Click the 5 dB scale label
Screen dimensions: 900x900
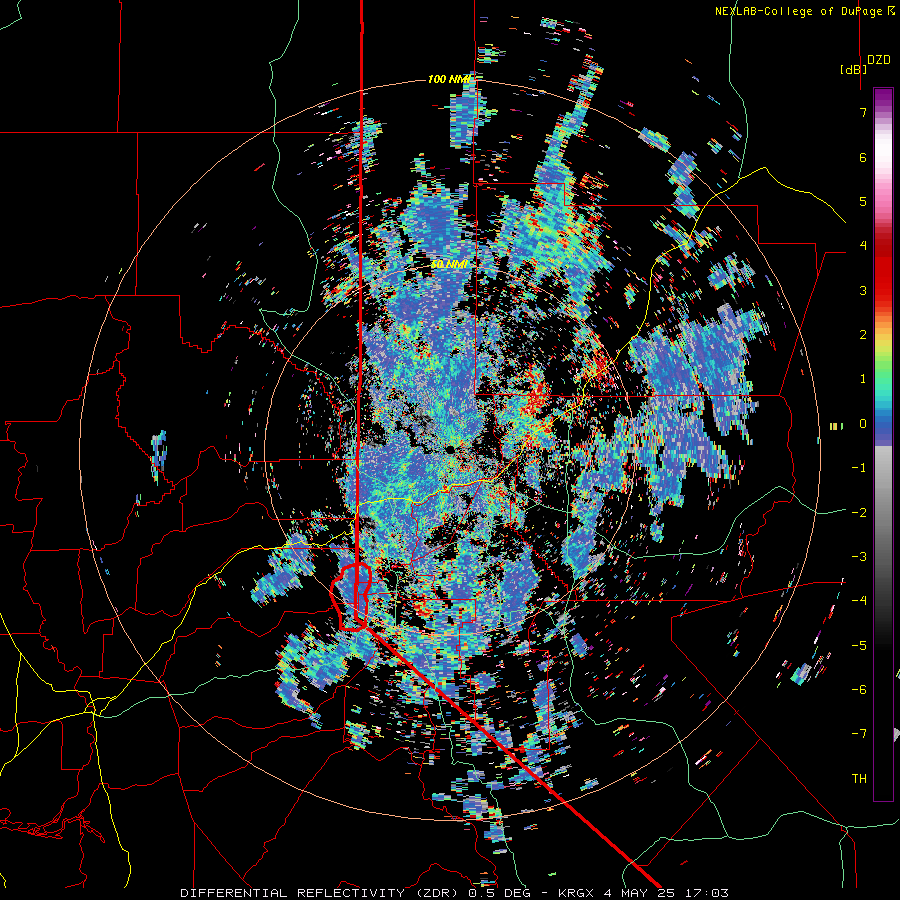pos(863,201)
